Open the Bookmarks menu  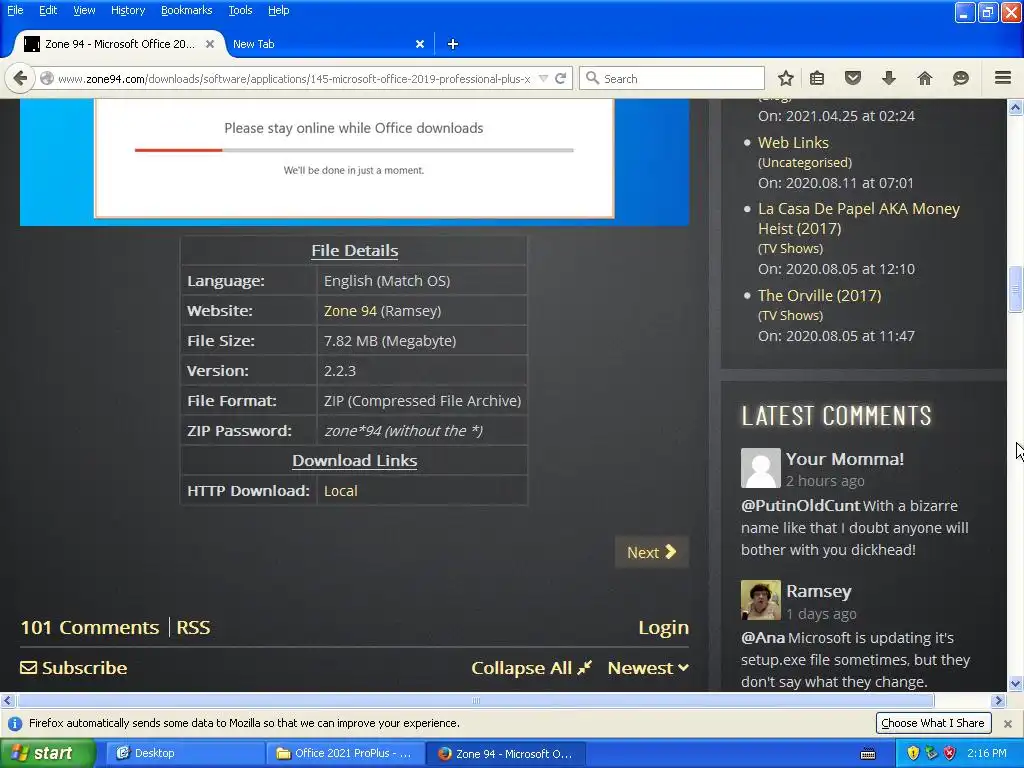[x=187, y=10]
